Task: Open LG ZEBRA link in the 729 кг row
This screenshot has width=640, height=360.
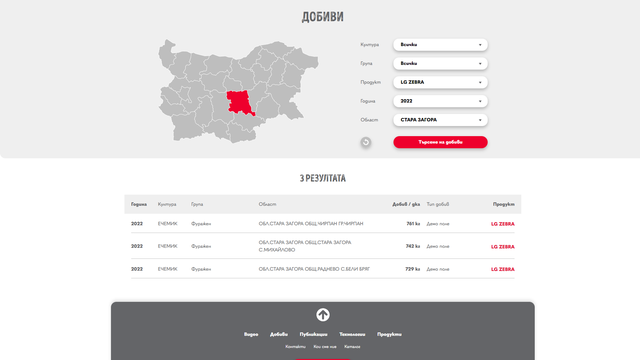Action: tap(502, 269)
